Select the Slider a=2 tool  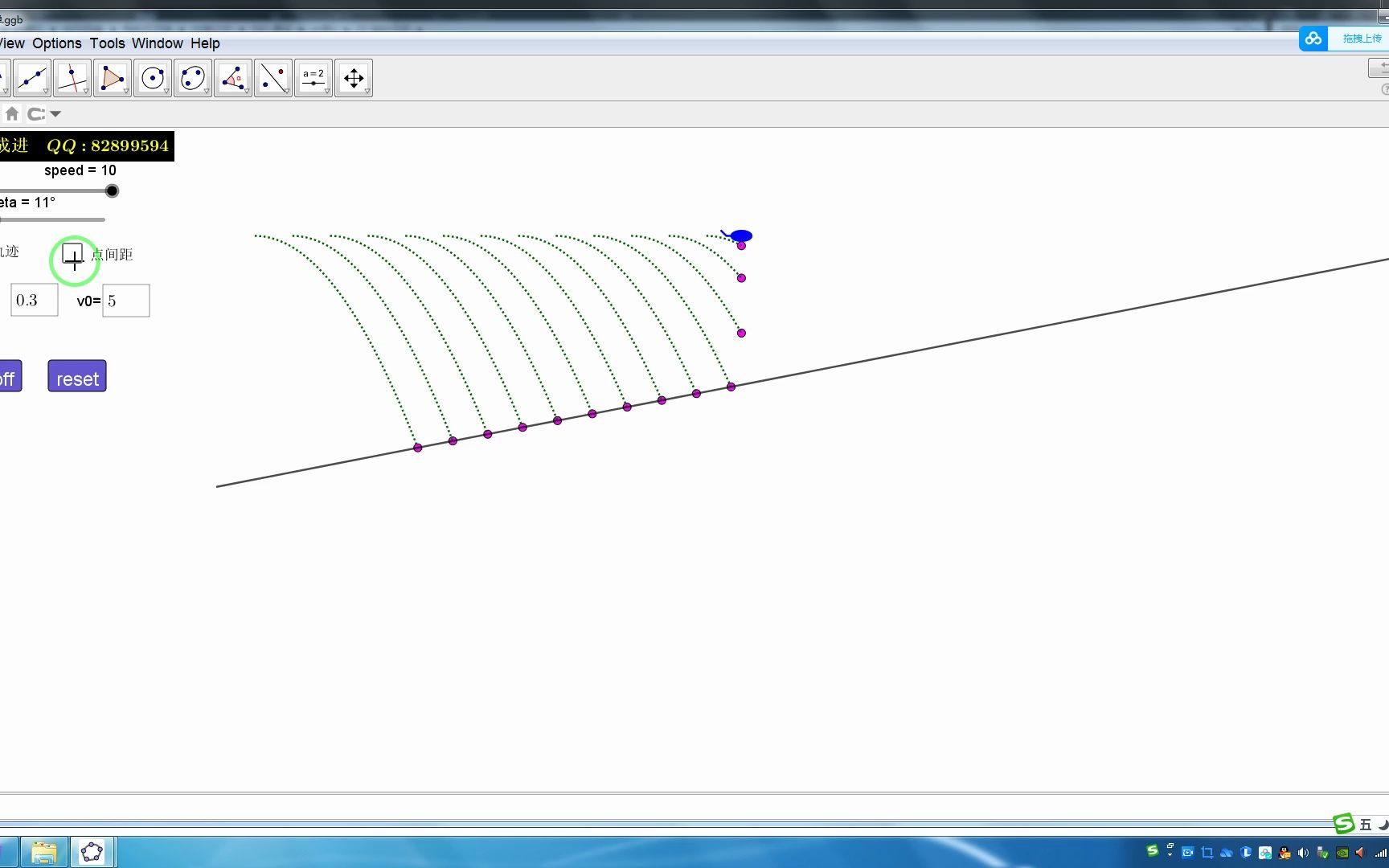pyautogui.click(x=313, y=78)
